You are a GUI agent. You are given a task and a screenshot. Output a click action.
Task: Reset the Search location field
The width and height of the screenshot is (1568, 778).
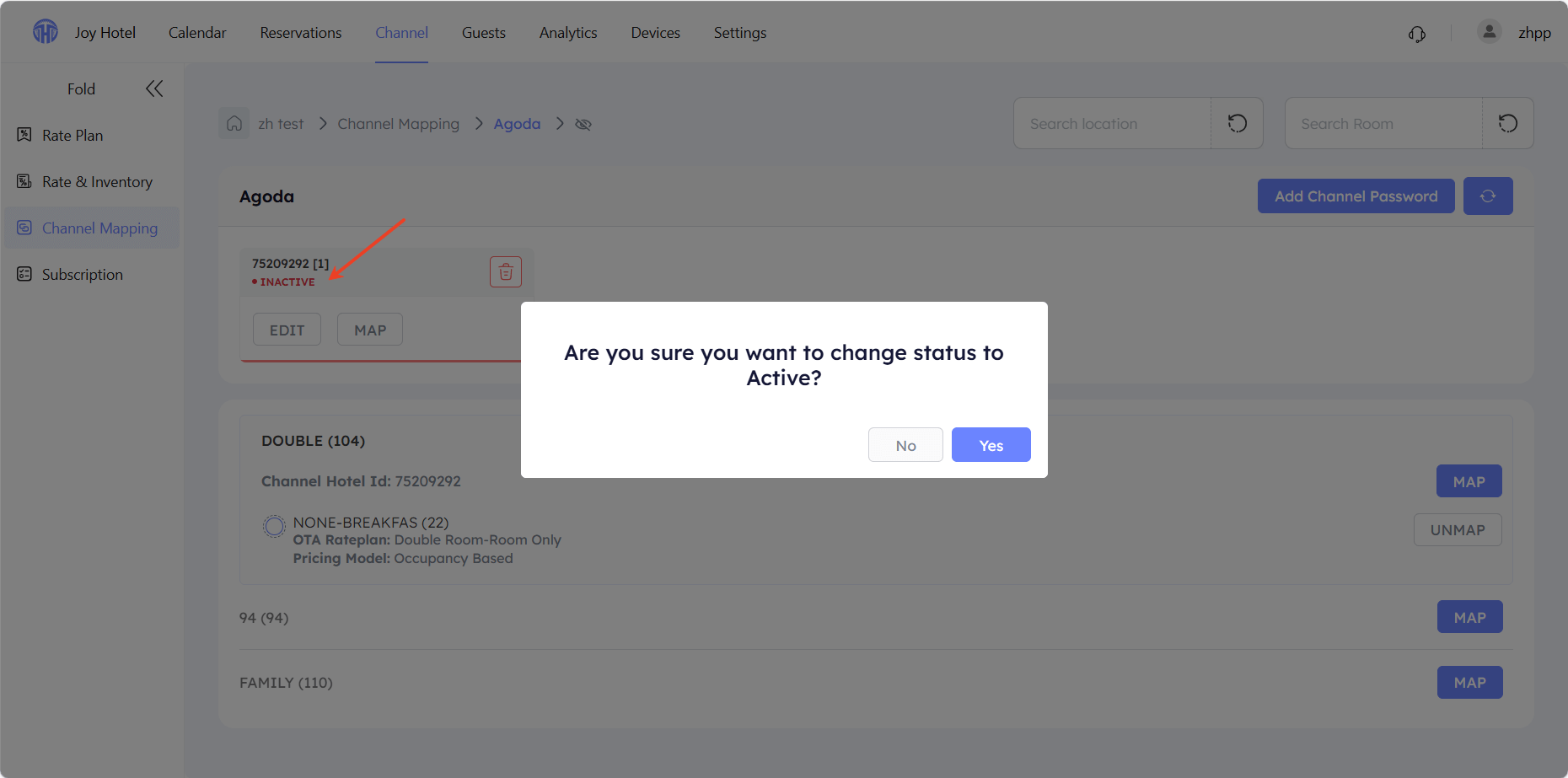point(1237,123)
